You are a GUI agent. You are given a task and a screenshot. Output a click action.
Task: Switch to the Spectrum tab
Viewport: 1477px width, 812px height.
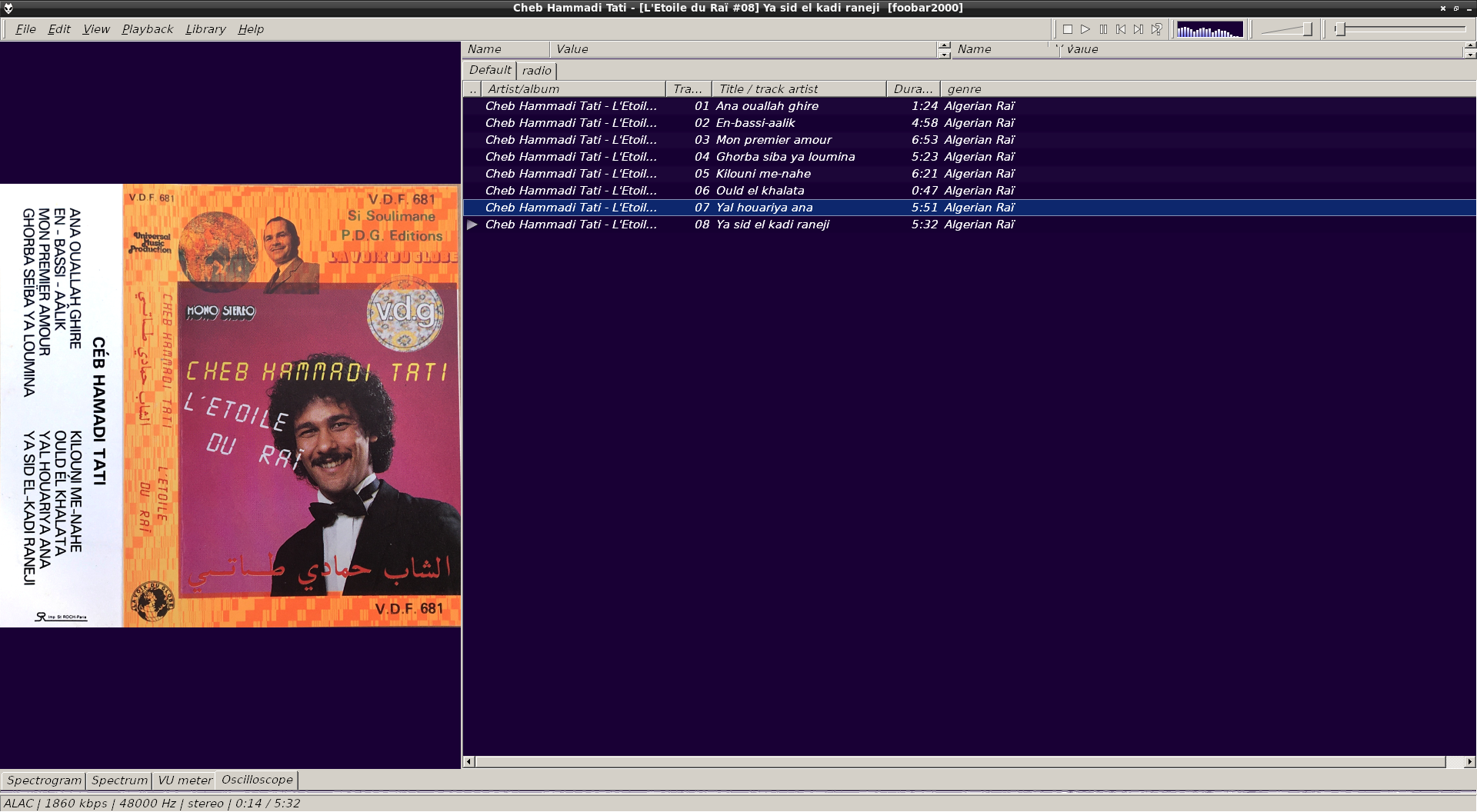pyautogui.click(x=119, y=780)
